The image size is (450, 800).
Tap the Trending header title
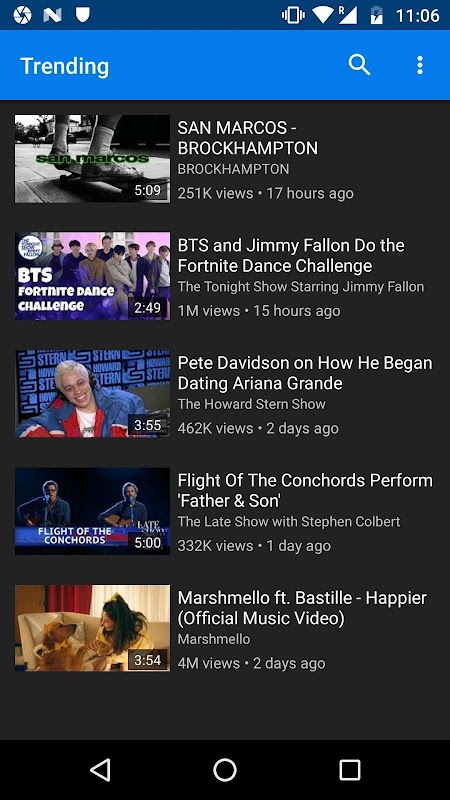click(x=64, y=66)
